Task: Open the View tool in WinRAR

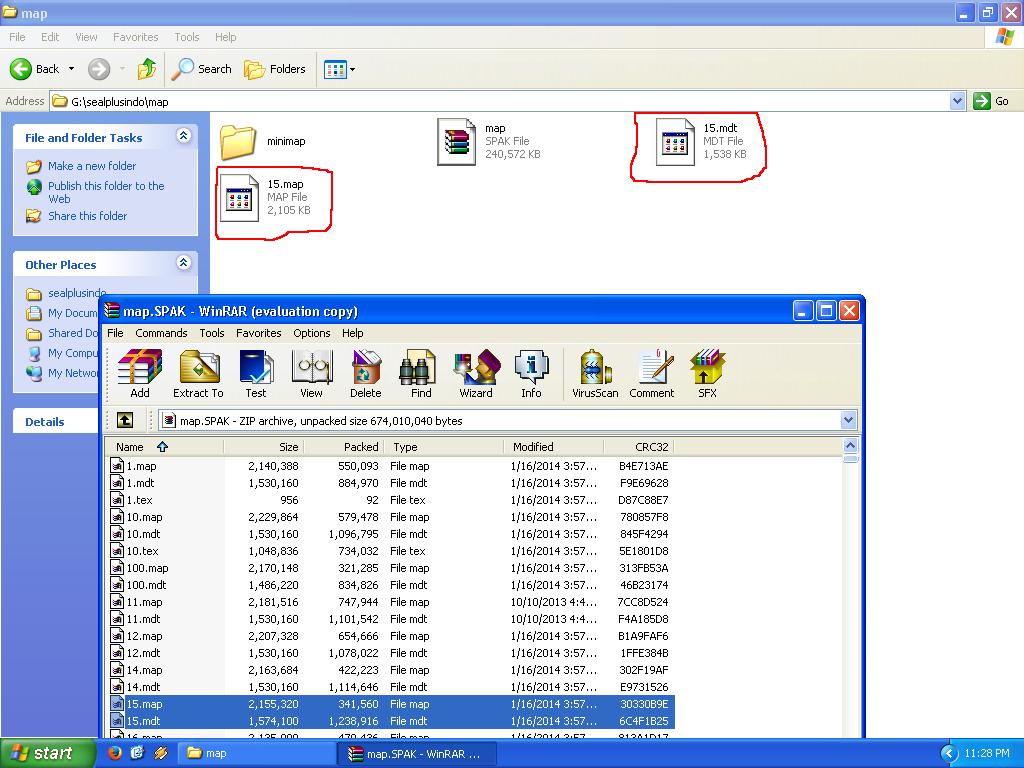Action: [312, 374]
